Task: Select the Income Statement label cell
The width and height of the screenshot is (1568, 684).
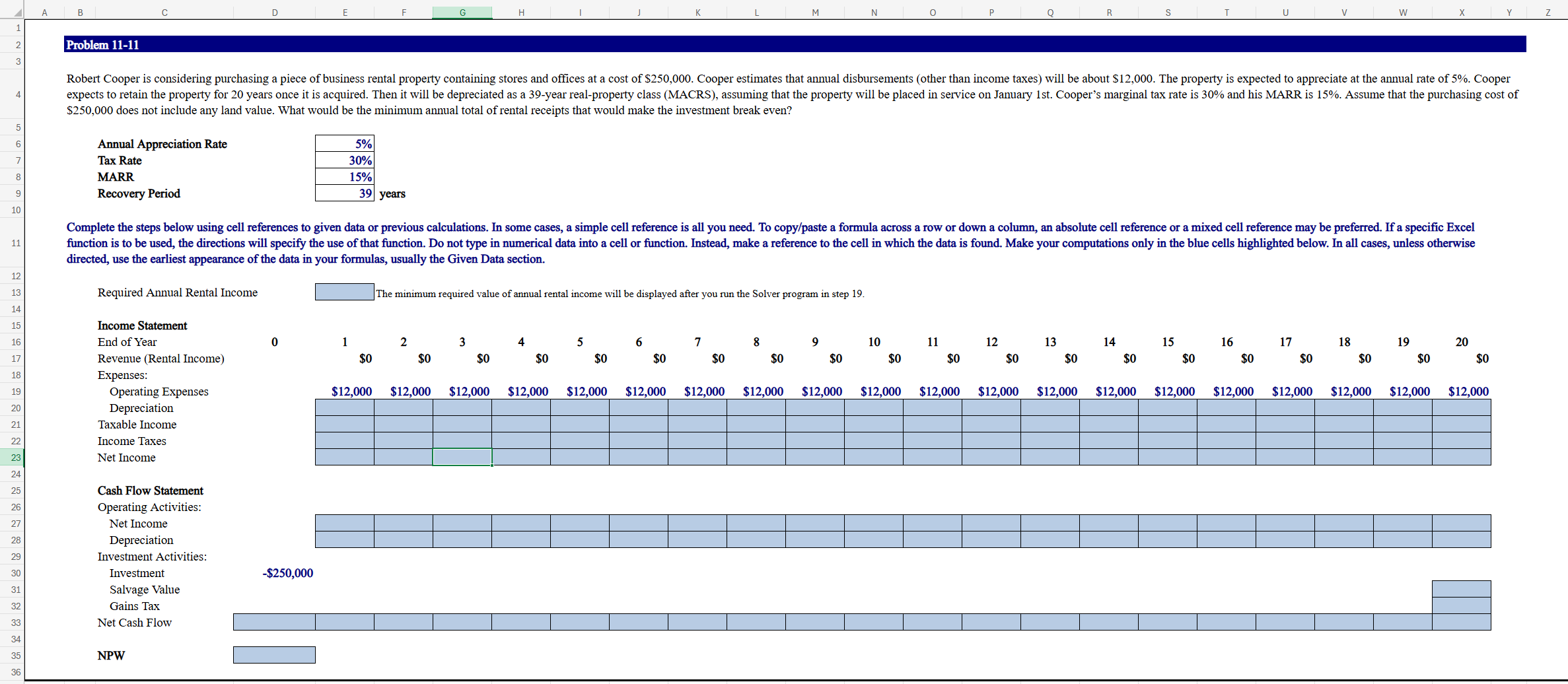Action: 142,325
